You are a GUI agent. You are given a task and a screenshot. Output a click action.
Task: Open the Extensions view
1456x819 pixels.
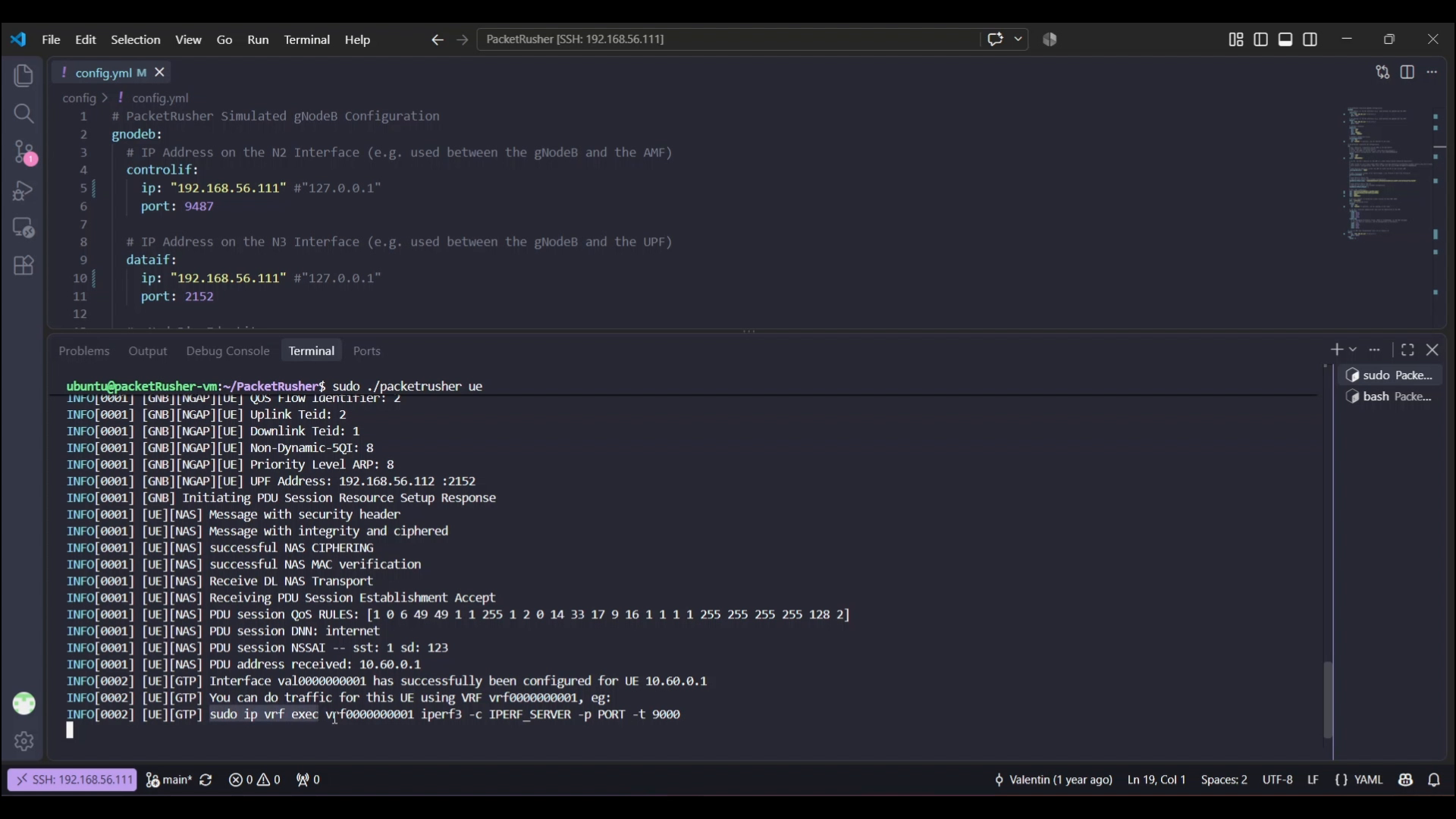(24, 265)
